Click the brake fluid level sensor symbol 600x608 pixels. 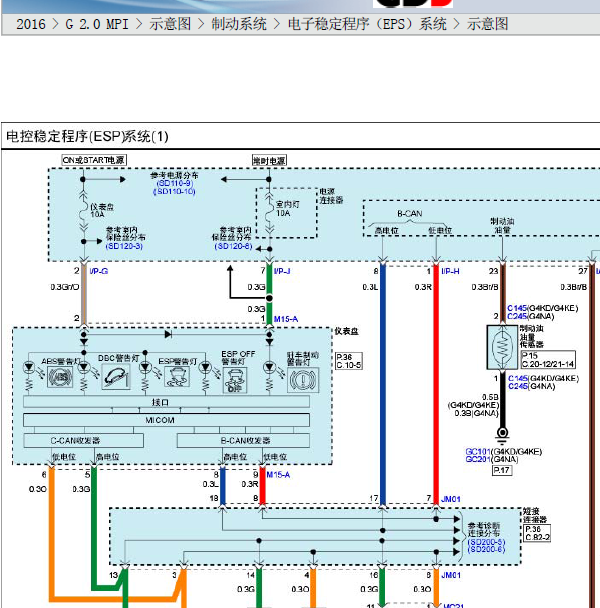point(502,347)
